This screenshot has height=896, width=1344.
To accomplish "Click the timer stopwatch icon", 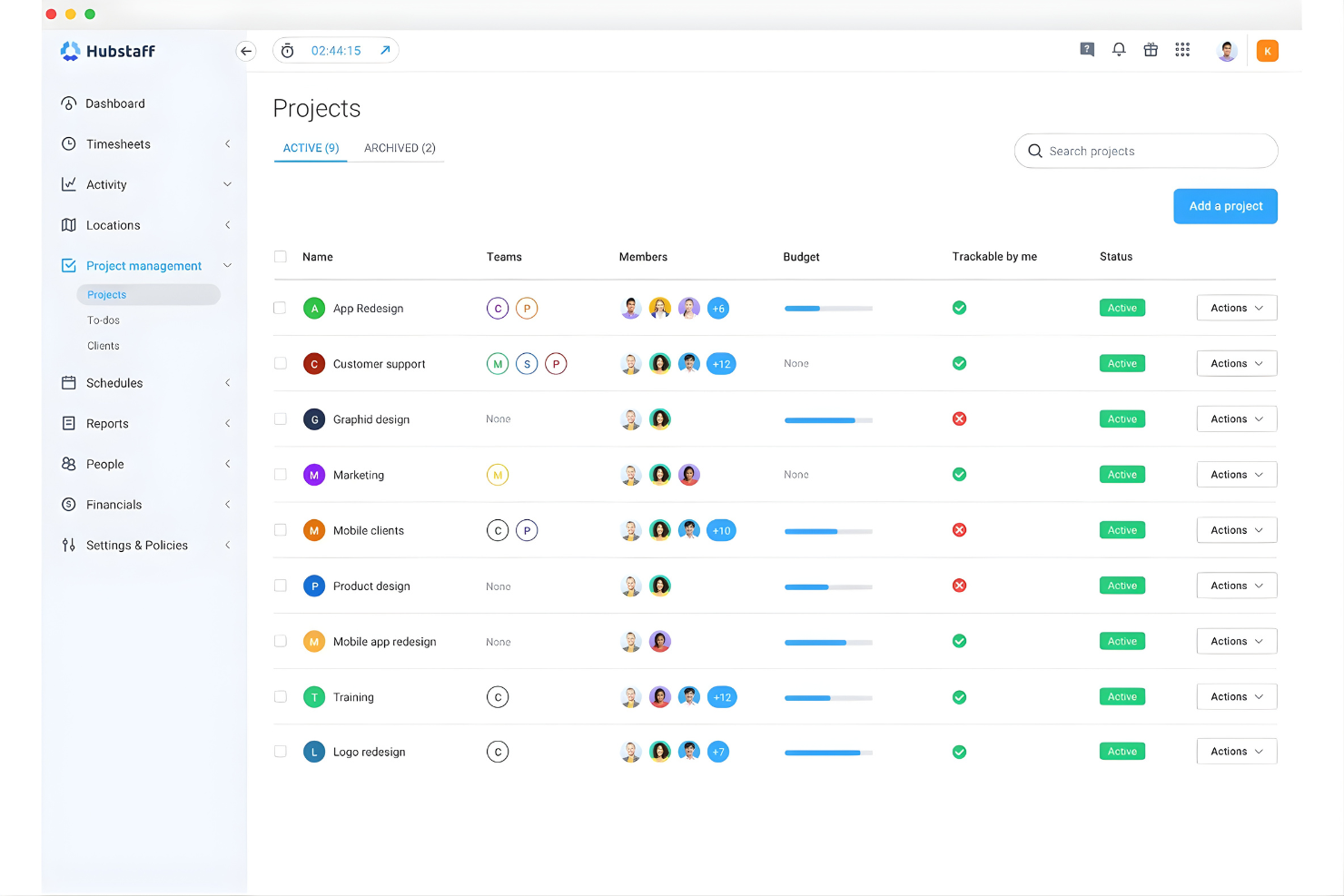I will tap(287, 50).
